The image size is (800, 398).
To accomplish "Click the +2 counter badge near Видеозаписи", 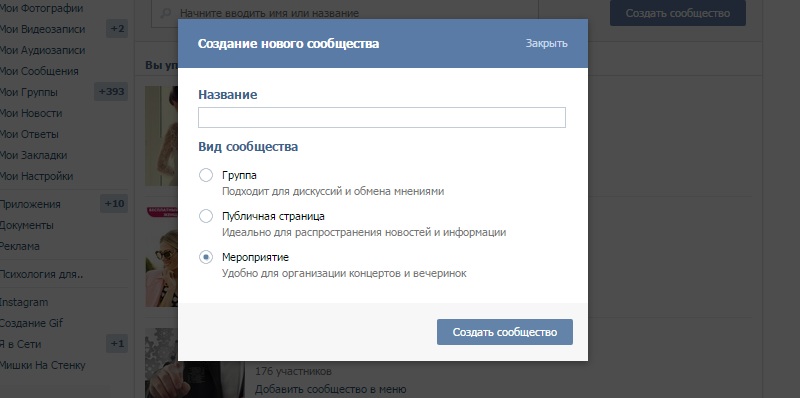I will tap(117, 29).
